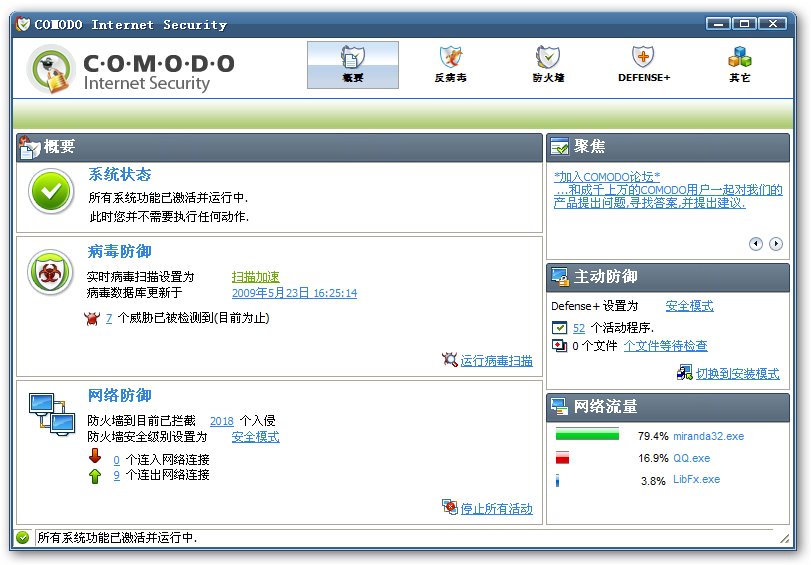
Task: Show the next news item in 聚焦
Action: 776,244
